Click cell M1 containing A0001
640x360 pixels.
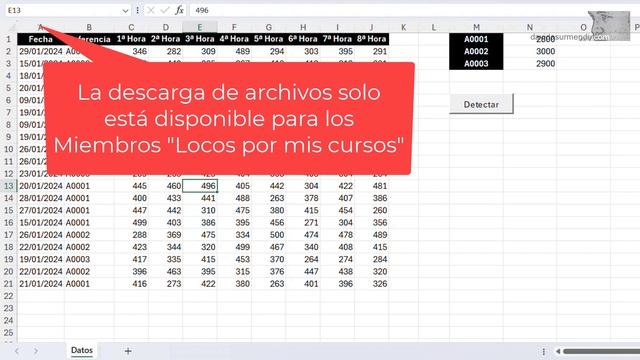[x=476, y=39]
